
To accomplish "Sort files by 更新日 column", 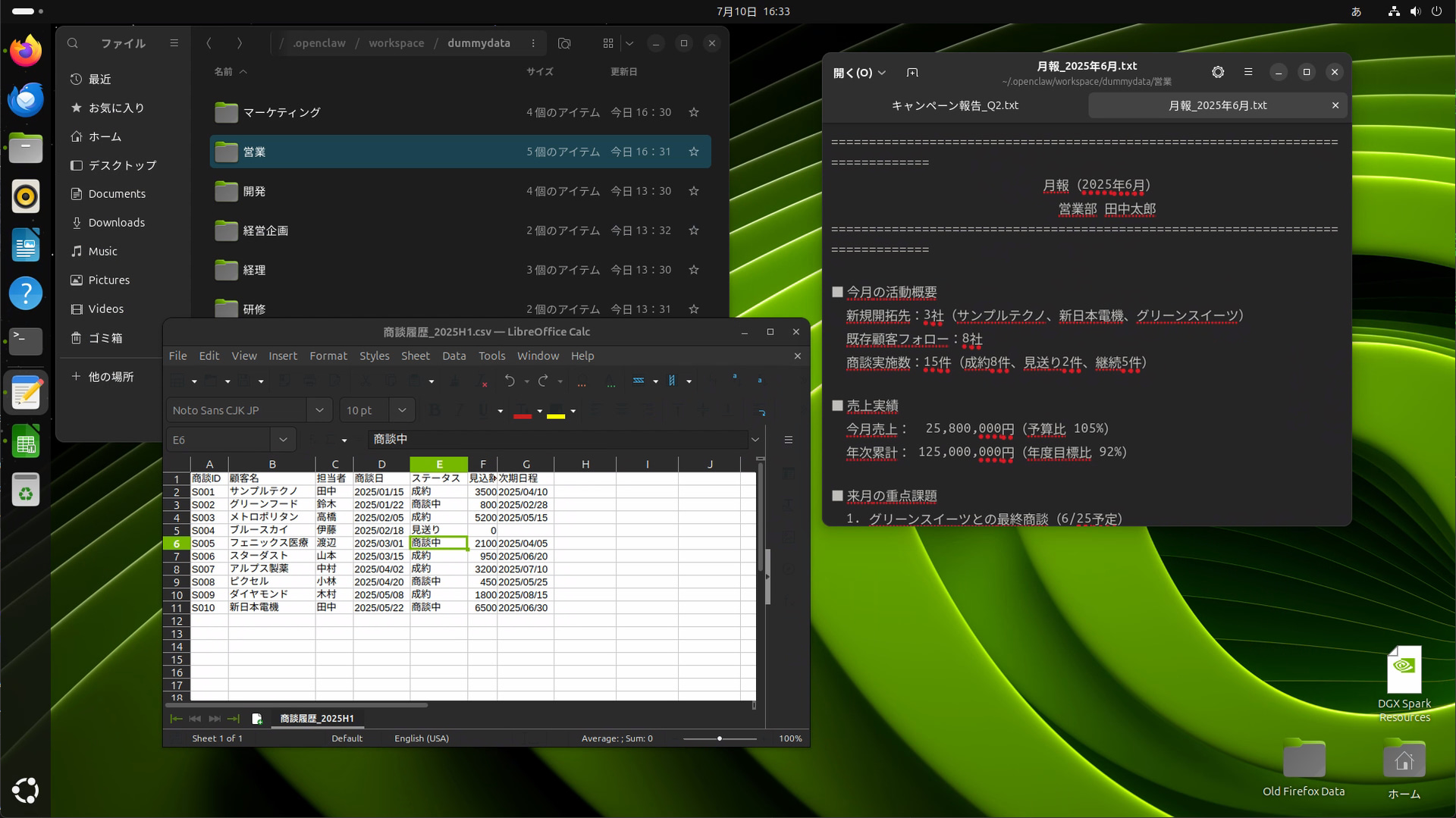I will pos(623,72).
